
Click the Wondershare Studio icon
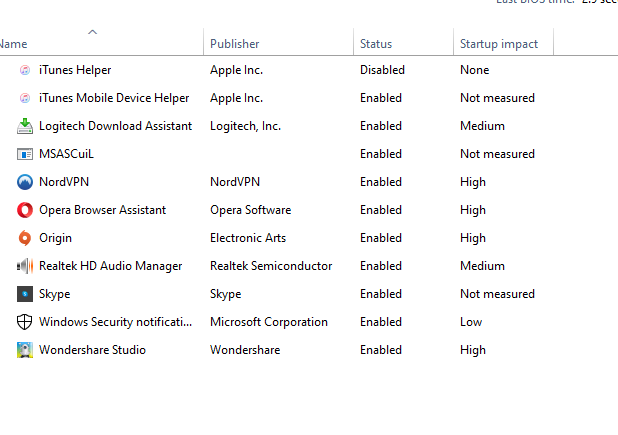[25, 350]
